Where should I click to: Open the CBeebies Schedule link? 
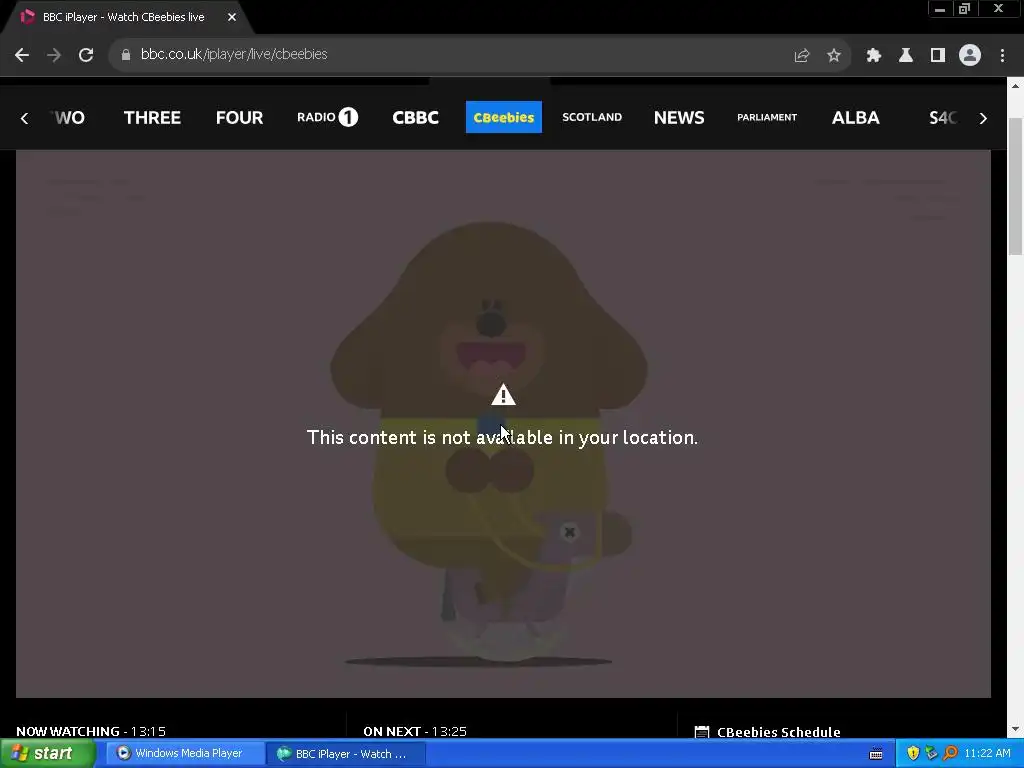coord(778,732)
